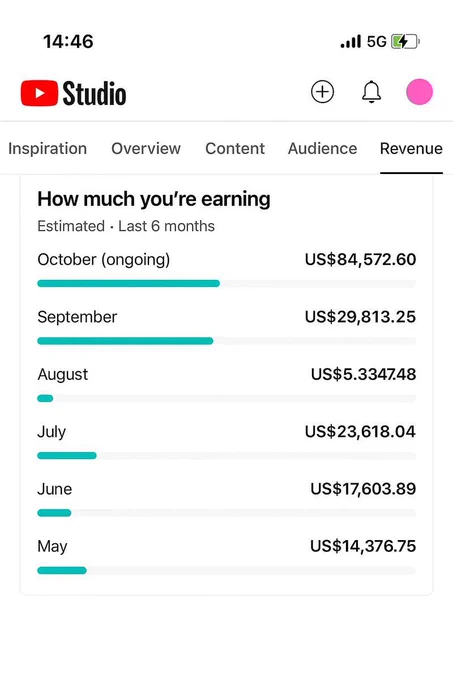Select the June earnings row label
The image size is (453, 680).
55,489
